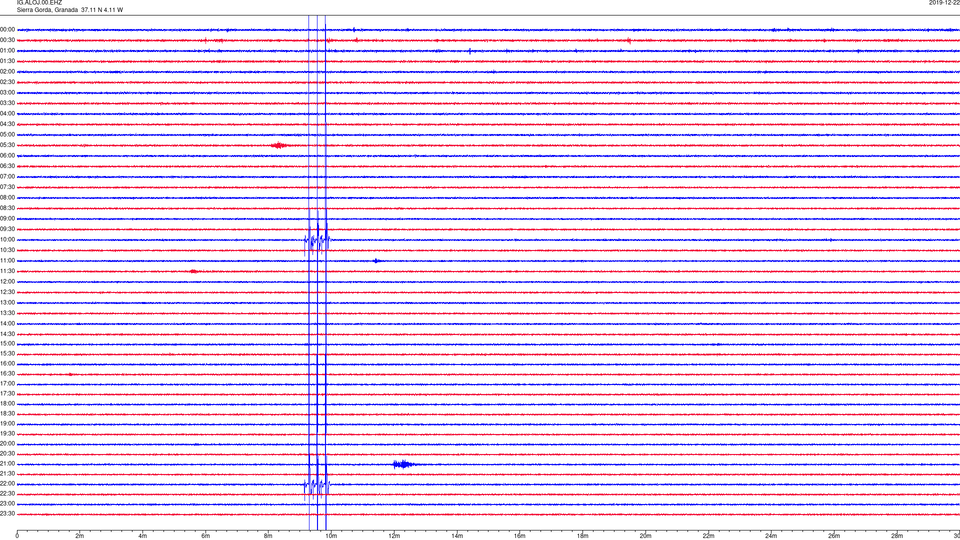This screenshot has width=960, height=540.
Task: Click the red seismic burst on 05:30 trace
Action: click(279, 145)
